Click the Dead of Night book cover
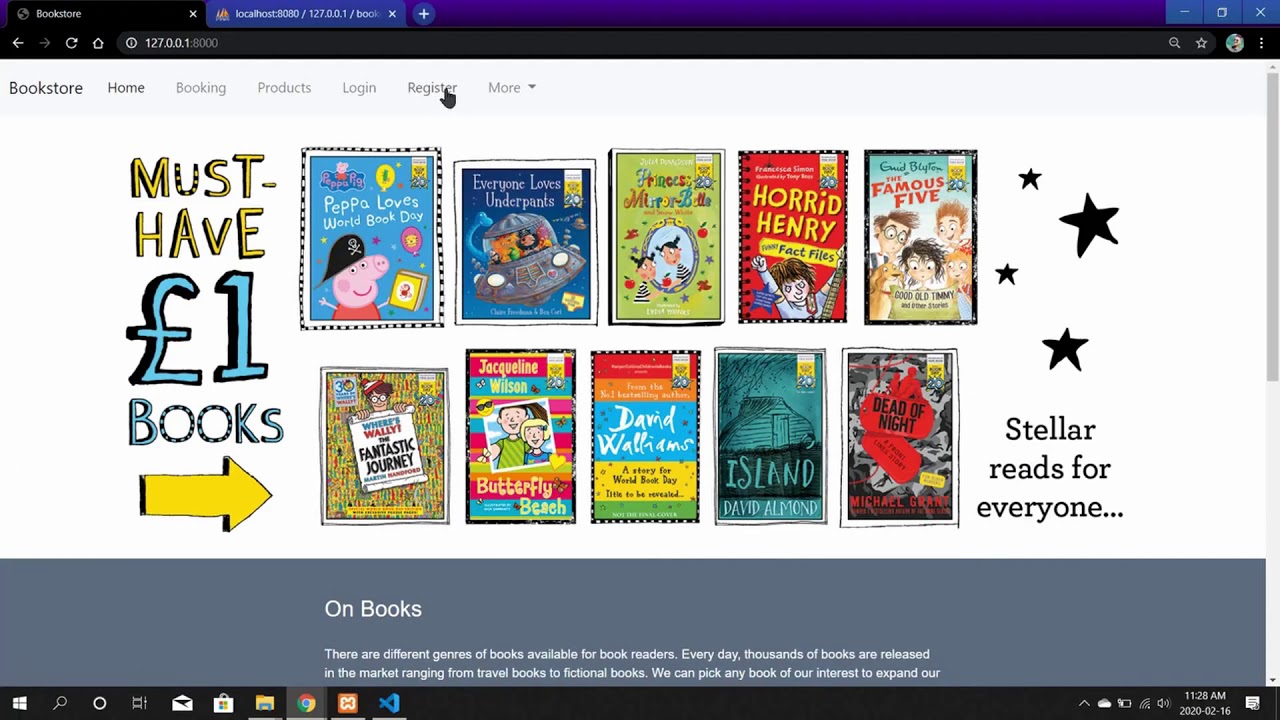 [x=900, y=436]
